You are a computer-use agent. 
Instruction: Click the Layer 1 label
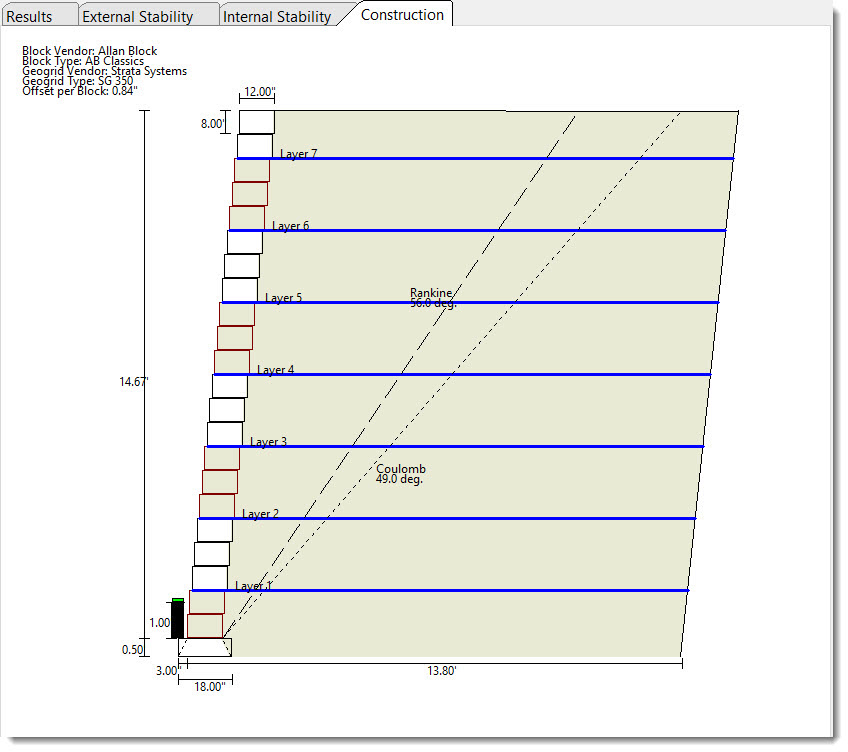click(x=253, y=586)
